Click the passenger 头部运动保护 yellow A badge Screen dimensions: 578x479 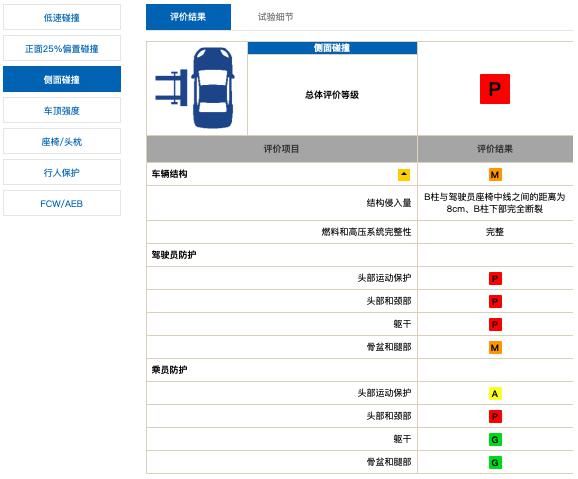tap(495, 393)
